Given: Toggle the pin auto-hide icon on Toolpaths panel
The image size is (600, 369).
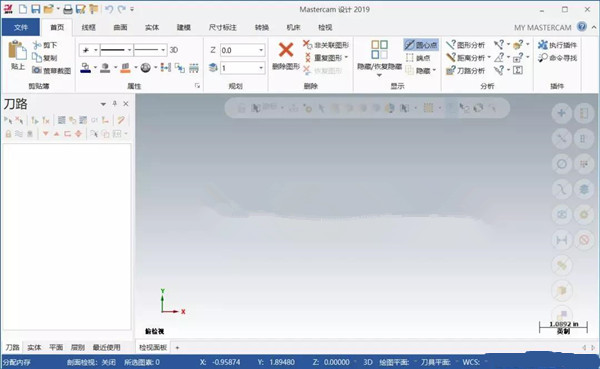Looking at the screenshot, I should [114, 104].
